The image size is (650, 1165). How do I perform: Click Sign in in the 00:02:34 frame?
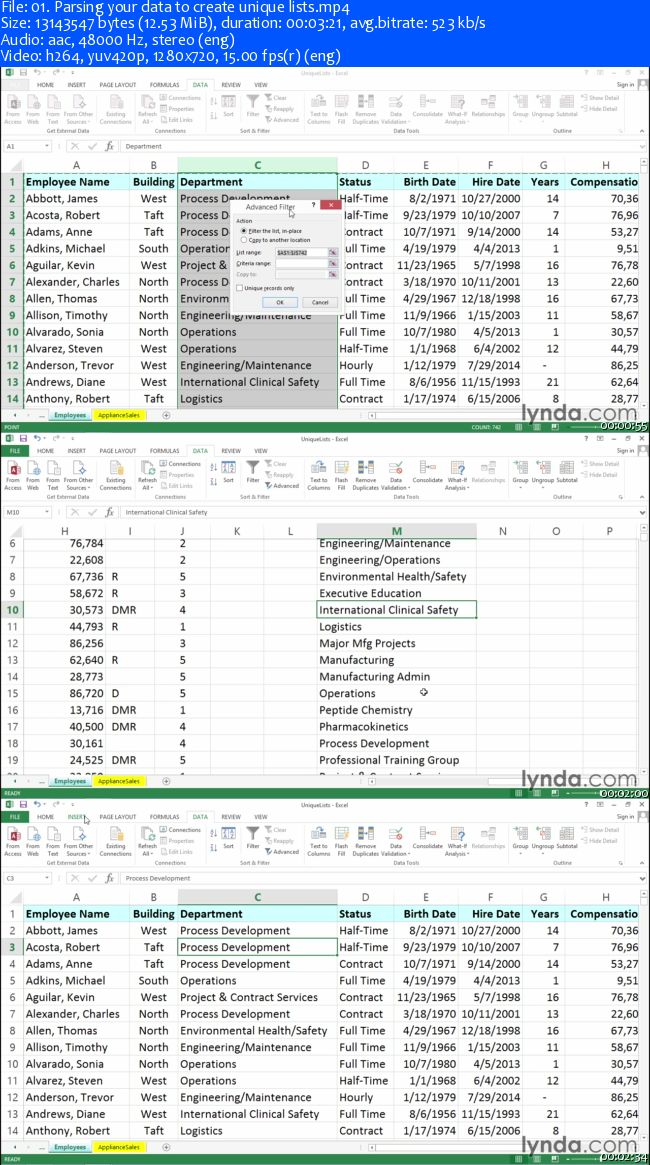tap(626, 817)
